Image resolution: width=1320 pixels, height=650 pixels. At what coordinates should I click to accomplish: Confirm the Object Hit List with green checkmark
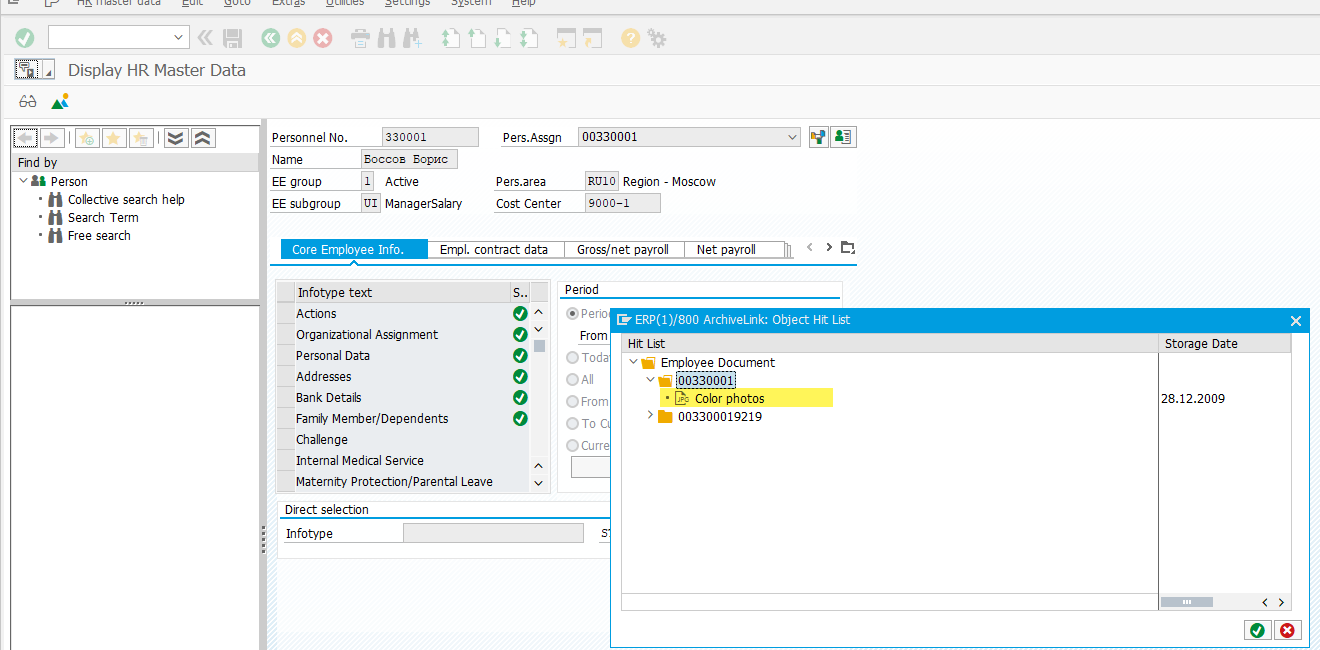click(x=1258, y=630)
